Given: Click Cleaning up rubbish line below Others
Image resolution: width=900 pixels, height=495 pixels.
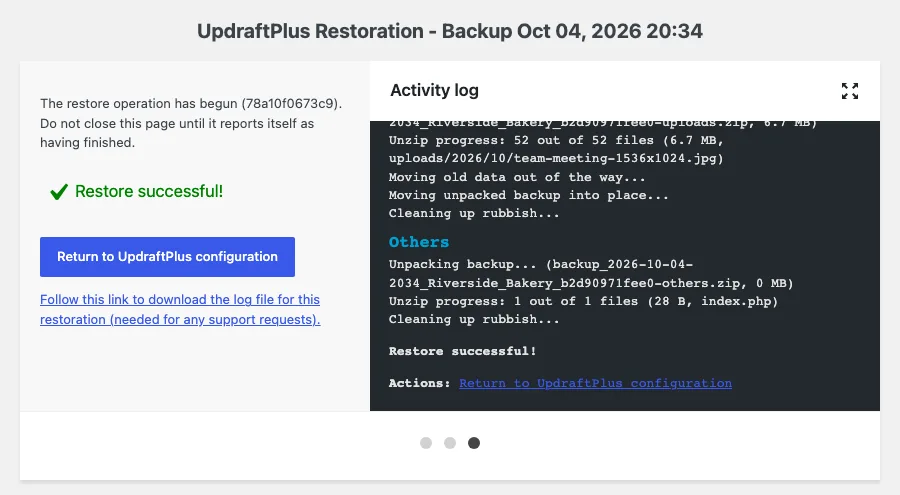Looking at the screenshot, I should tap(474, 319).
